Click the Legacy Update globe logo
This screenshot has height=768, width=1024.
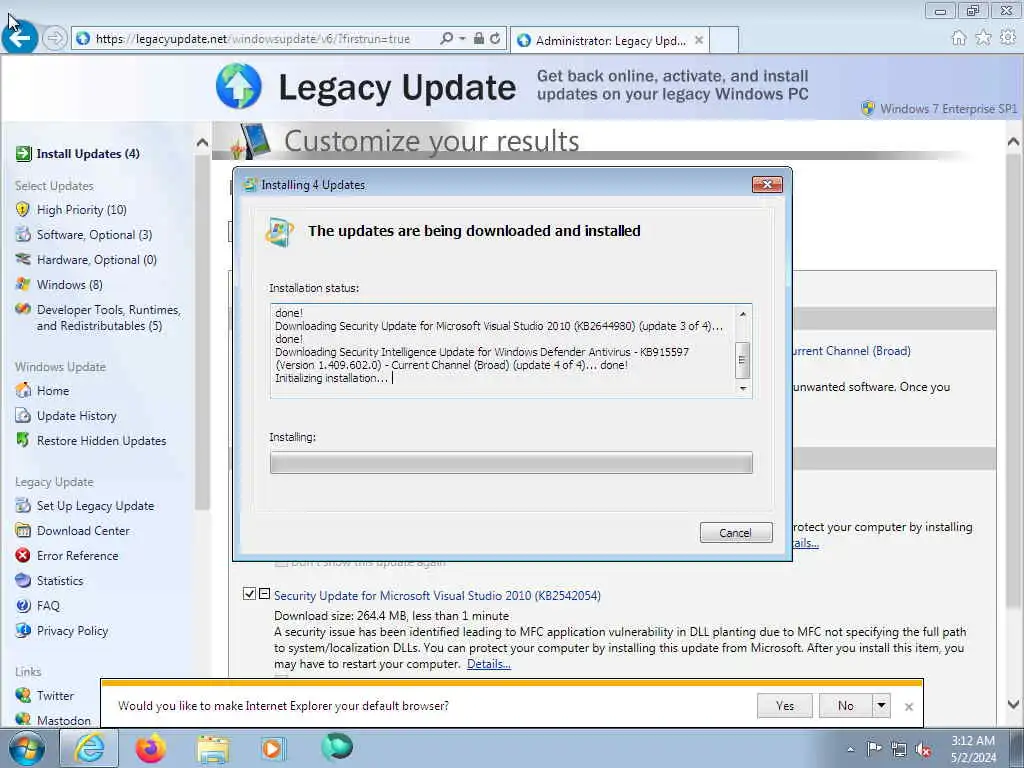[239, 86]
